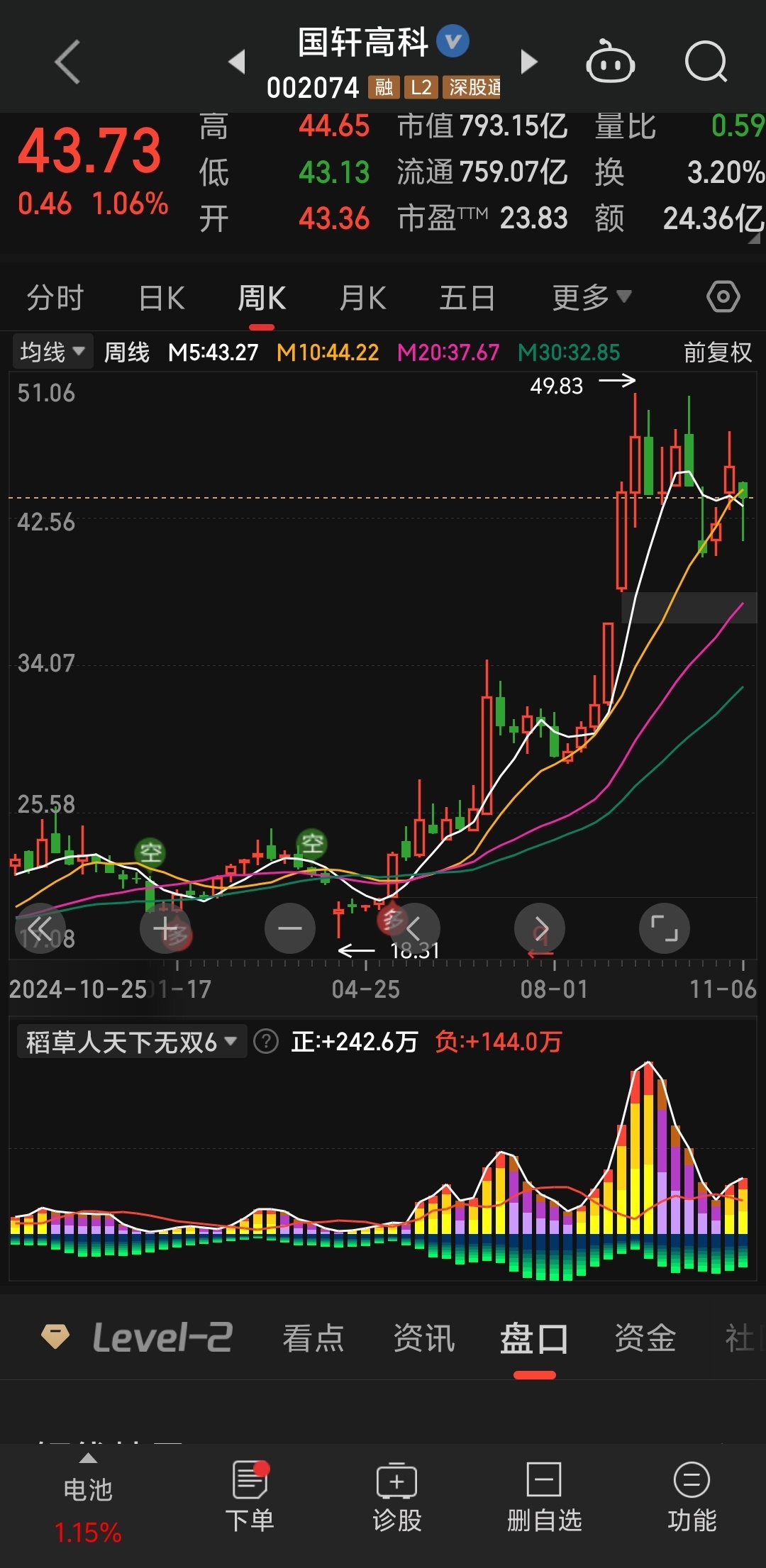Viewport: 766px width, 1568px height.
Task: Open 资讯 tab
Action: (423, 1338)
